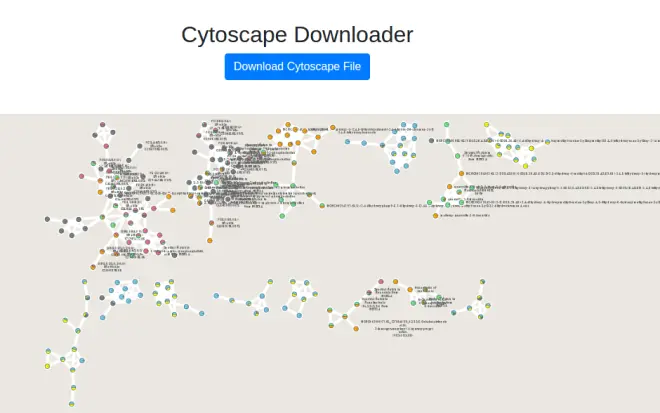Select the pink node atop the bottom-center labeled cluster
The image size is (660, 413).
tap(381, 282)
